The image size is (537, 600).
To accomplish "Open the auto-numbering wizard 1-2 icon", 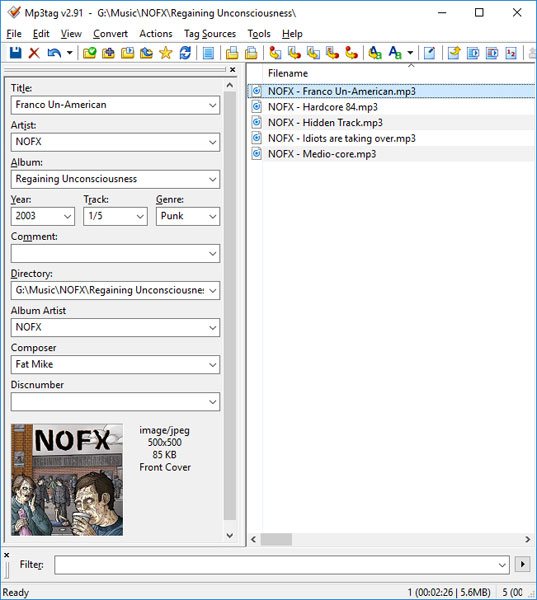I will pos(511,53).
